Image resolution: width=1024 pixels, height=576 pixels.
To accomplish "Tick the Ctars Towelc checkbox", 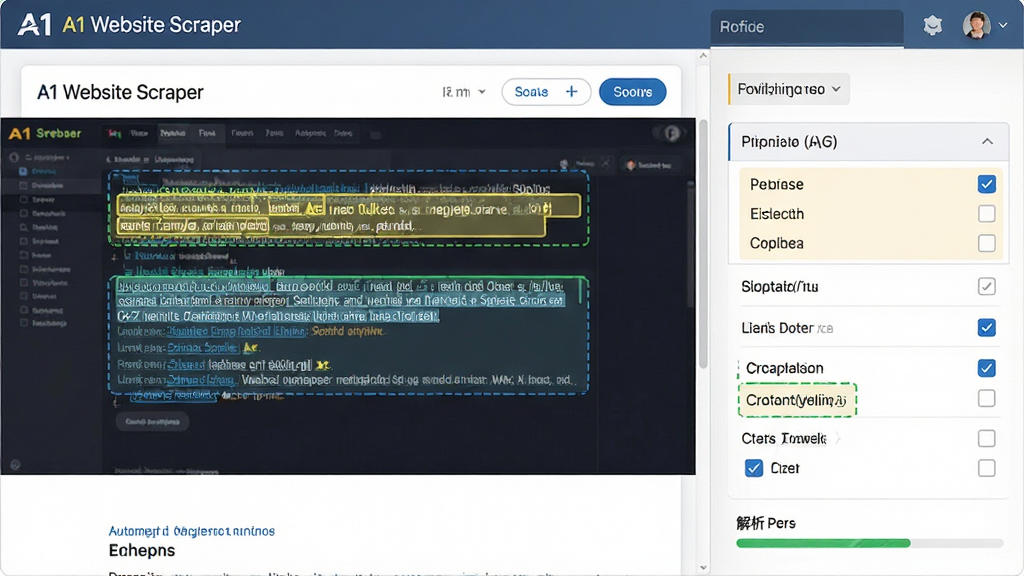I will coord(986,438).
